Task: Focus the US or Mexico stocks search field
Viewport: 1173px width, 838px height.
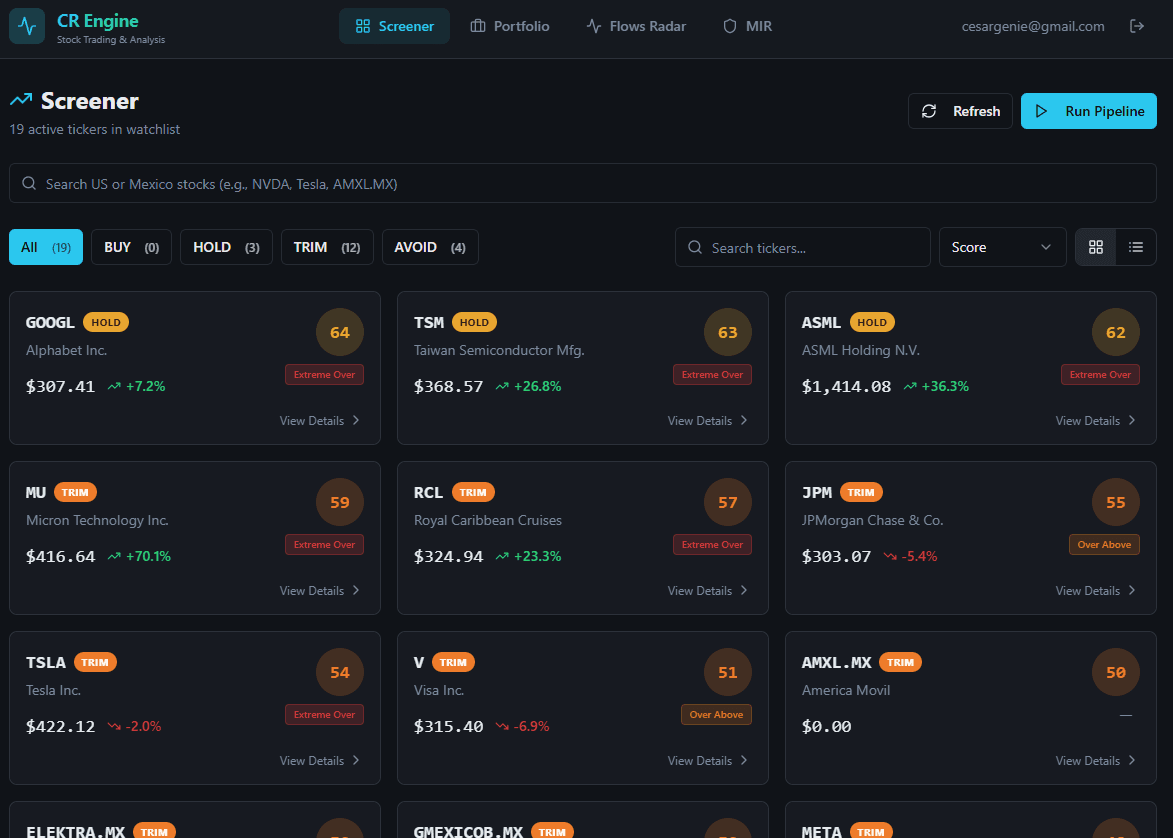Action: click(x=583, y=183)
